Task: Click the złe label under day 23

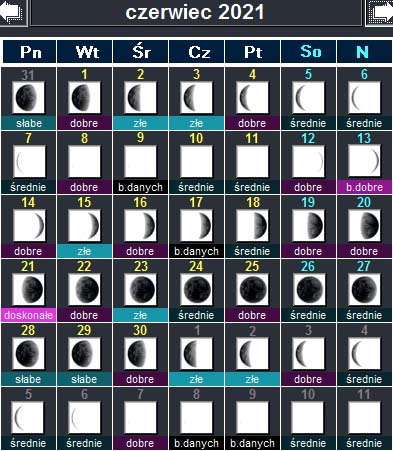Action: click(140, 315)
